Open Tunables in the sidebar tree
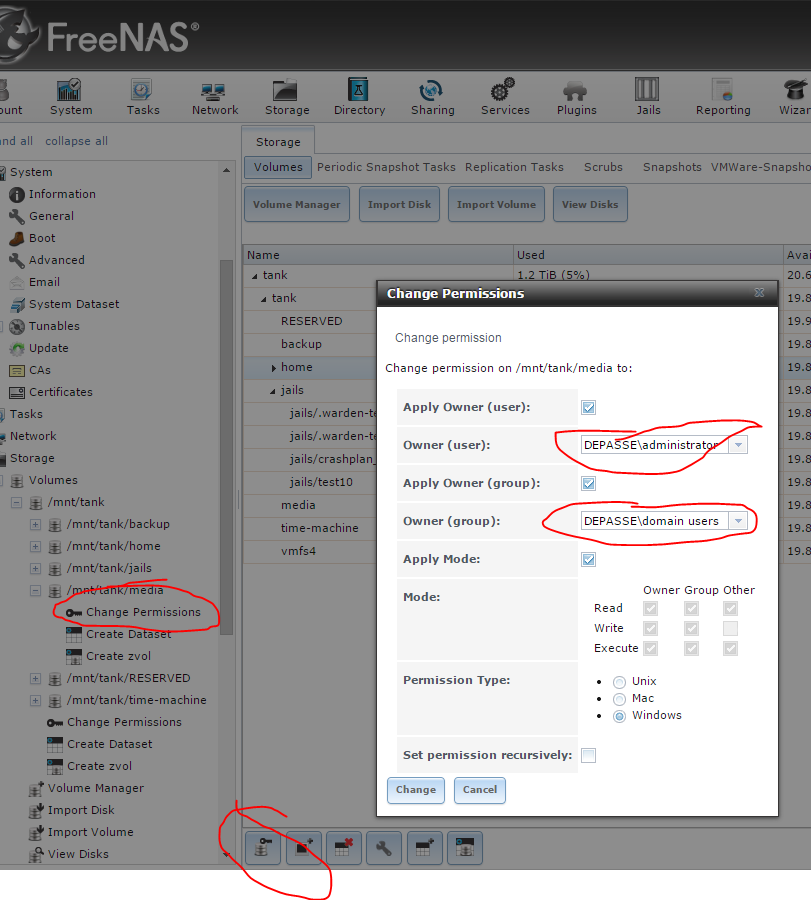The height and width of the screenshot is (900, 811). pyautogui.click(x=54, y=326)
